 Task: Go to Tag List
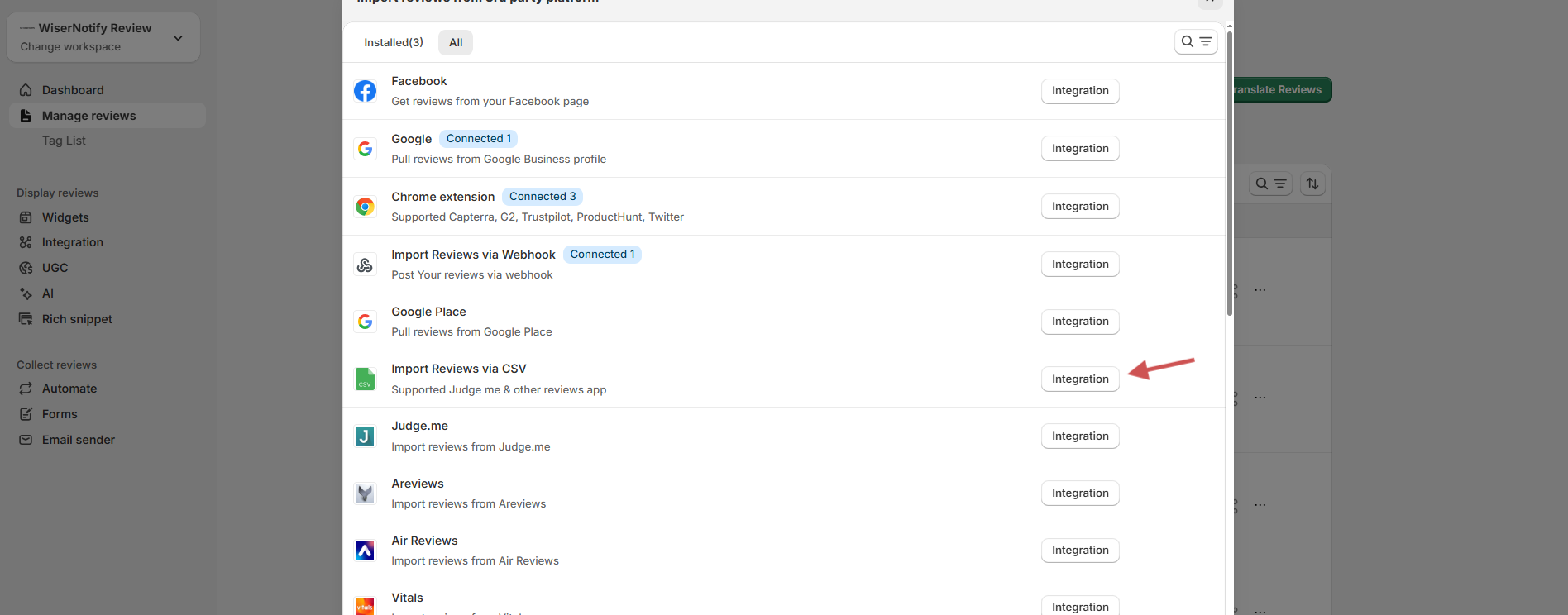(x=64, y=141)
